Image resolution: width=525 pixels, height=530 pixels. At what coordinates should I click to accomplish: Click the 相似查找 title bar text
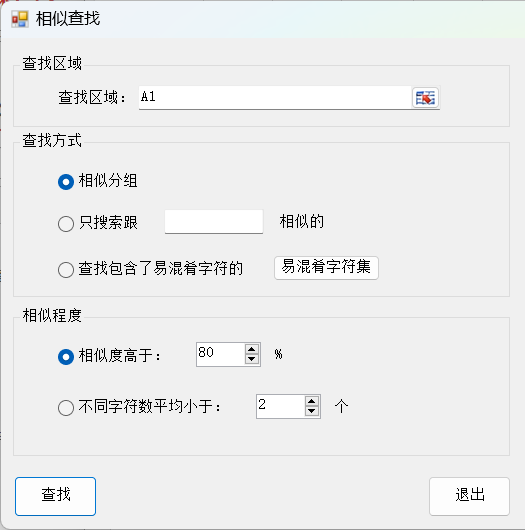pos(68,19)
